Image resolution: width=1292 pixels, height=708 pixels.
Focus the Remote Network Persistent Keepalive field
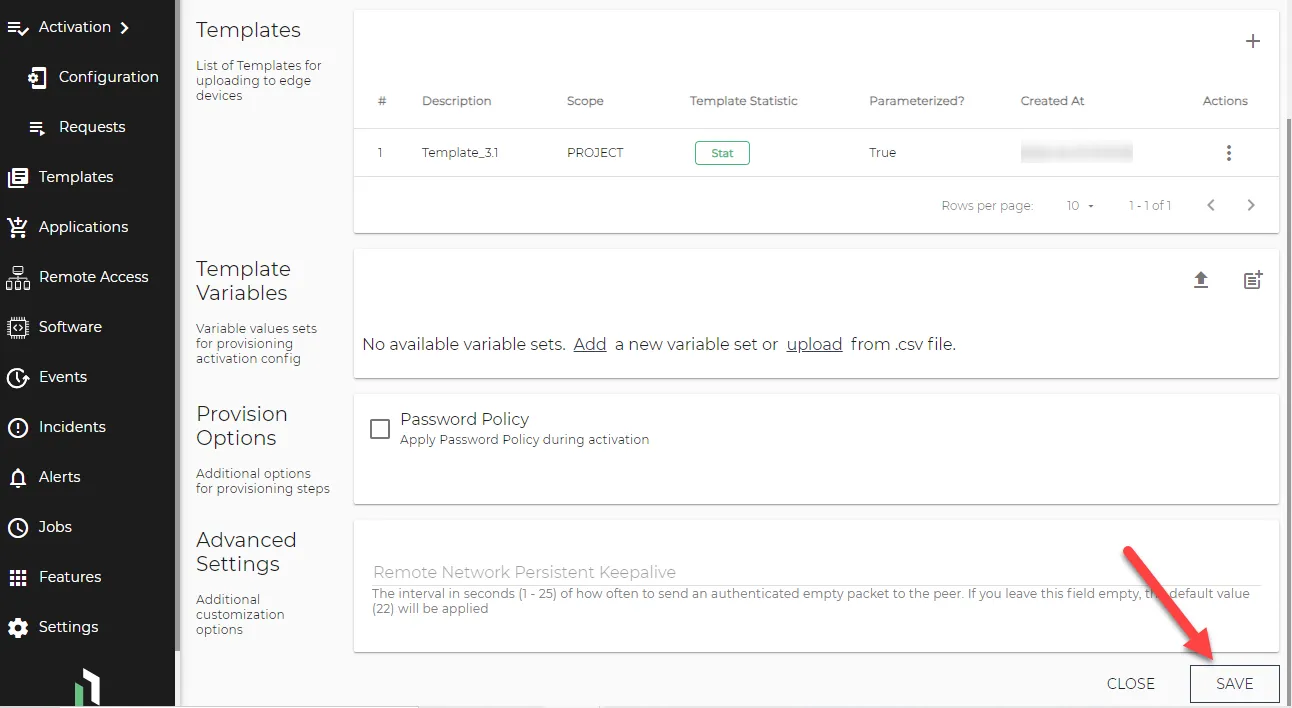pos(816,572)
